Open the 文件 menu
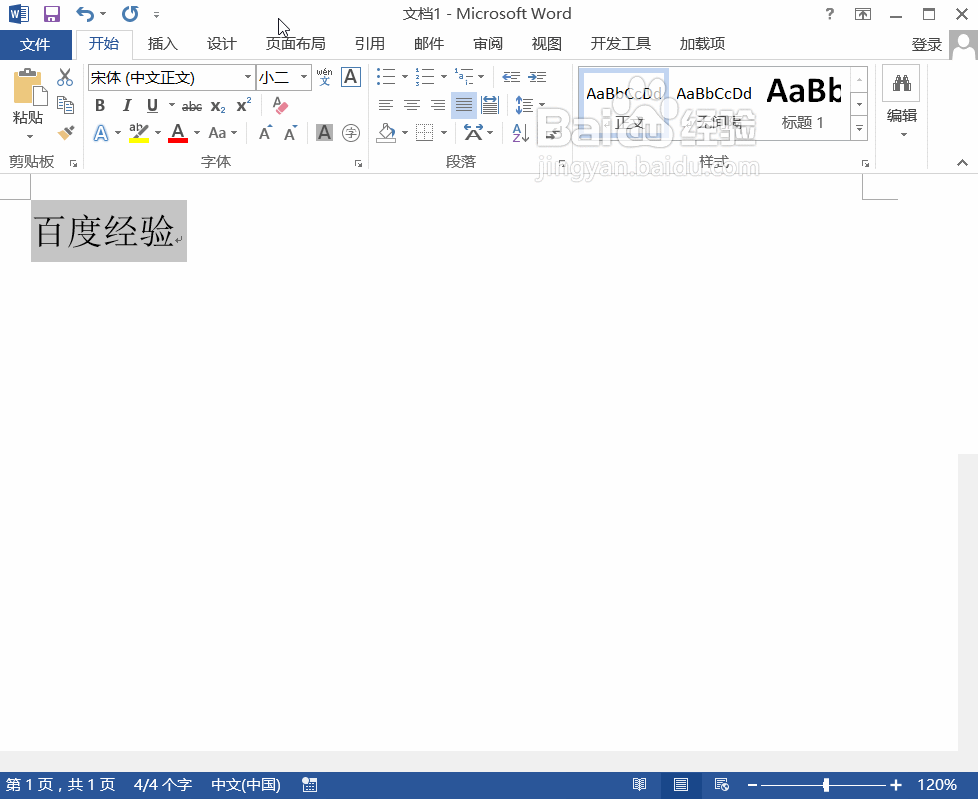978x799 pixels. 36,44
